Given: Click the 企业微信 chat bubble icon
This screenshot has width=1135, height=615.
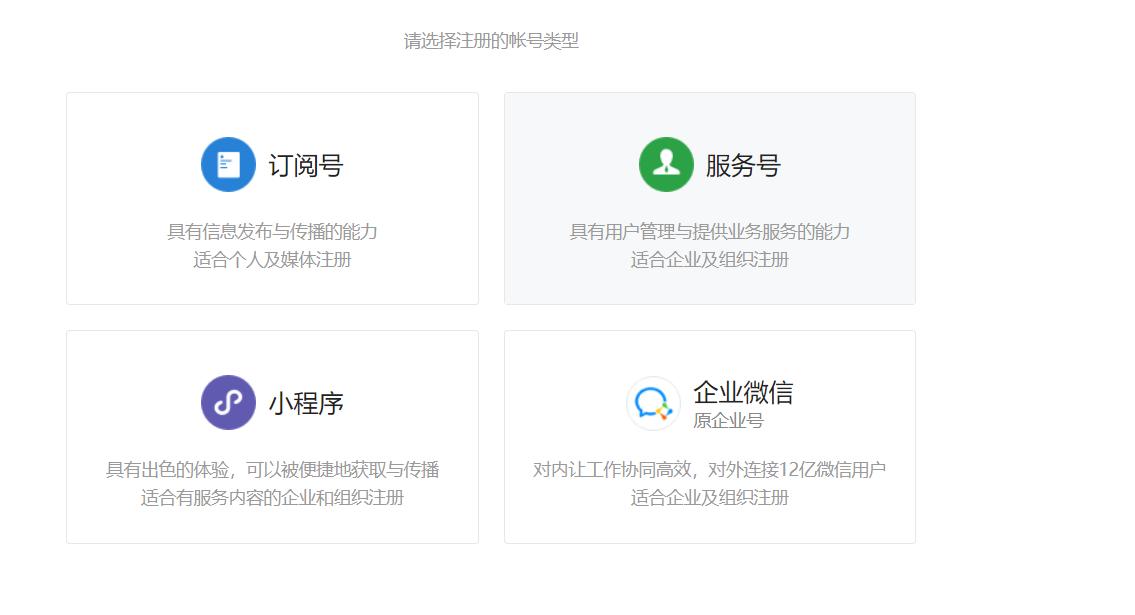Looking at the screenshot, I should tap(651, 401).
